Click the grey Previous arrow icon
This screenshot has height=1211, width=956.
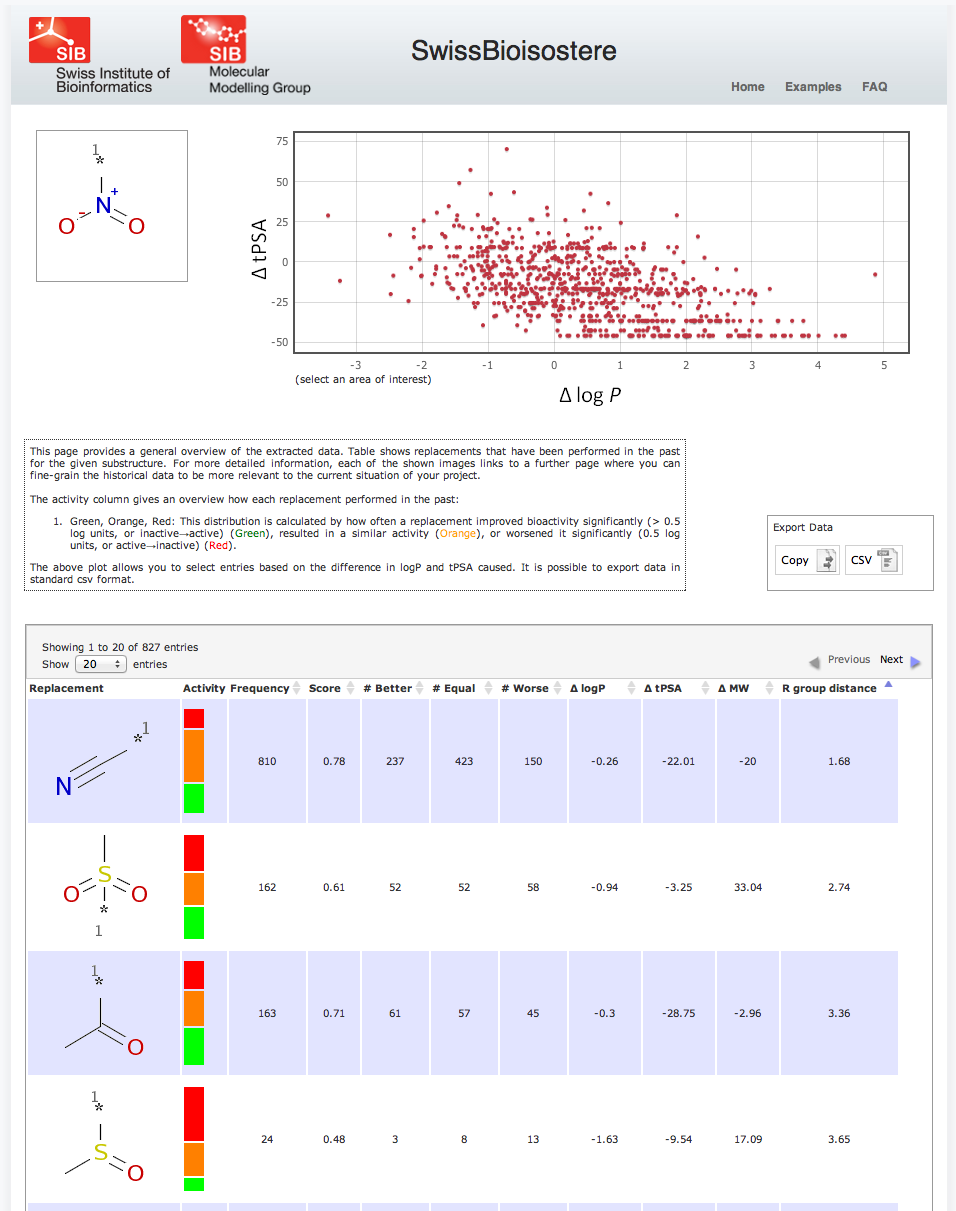pyautogui.click(x=814, y=661)
